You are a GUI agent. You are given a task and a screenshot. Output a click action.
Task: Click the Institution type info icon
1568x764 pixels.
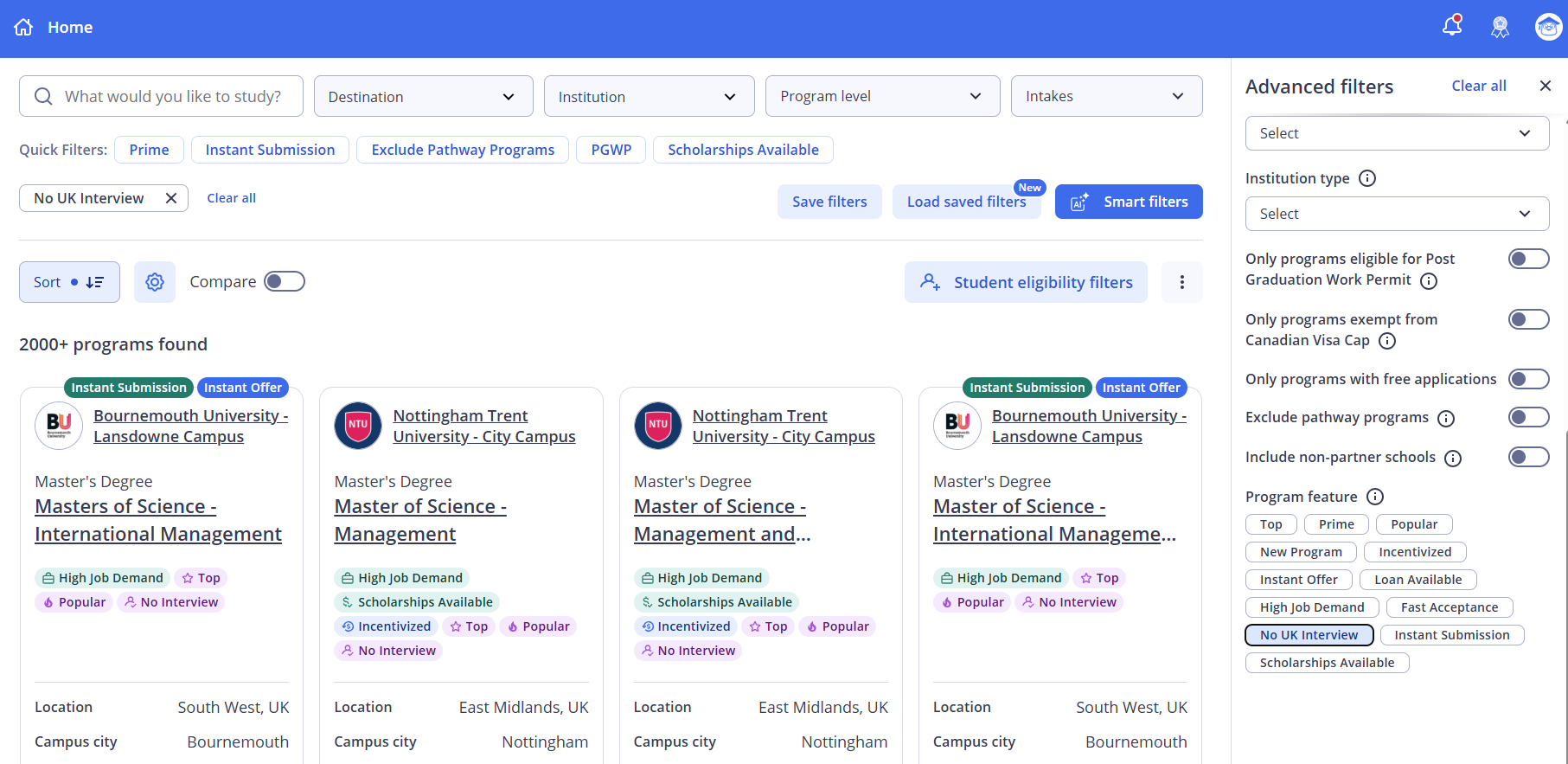click(x=1367, y=178)
